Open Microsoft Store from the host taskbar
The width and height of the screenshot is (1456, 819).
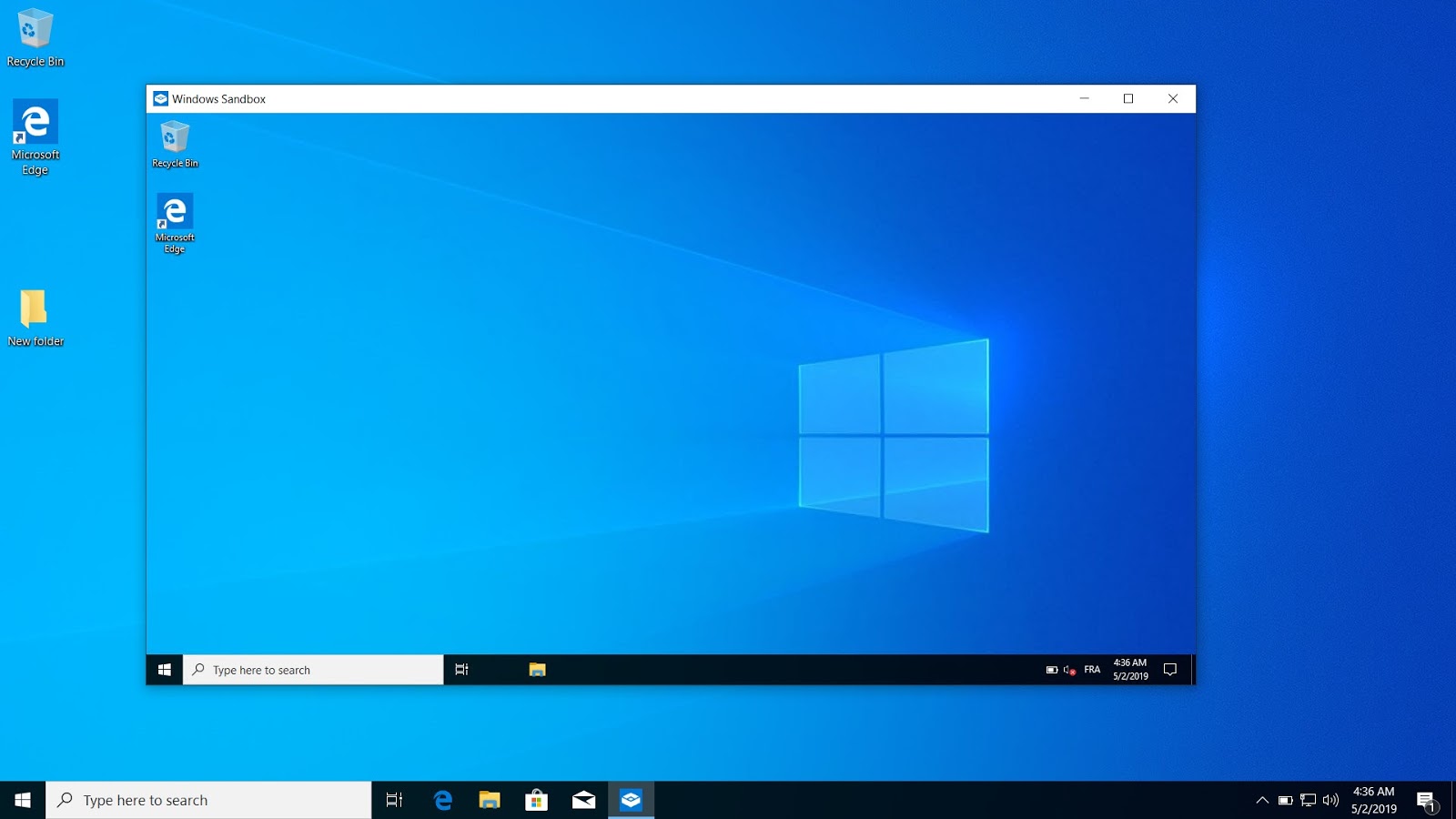(537, 800)
